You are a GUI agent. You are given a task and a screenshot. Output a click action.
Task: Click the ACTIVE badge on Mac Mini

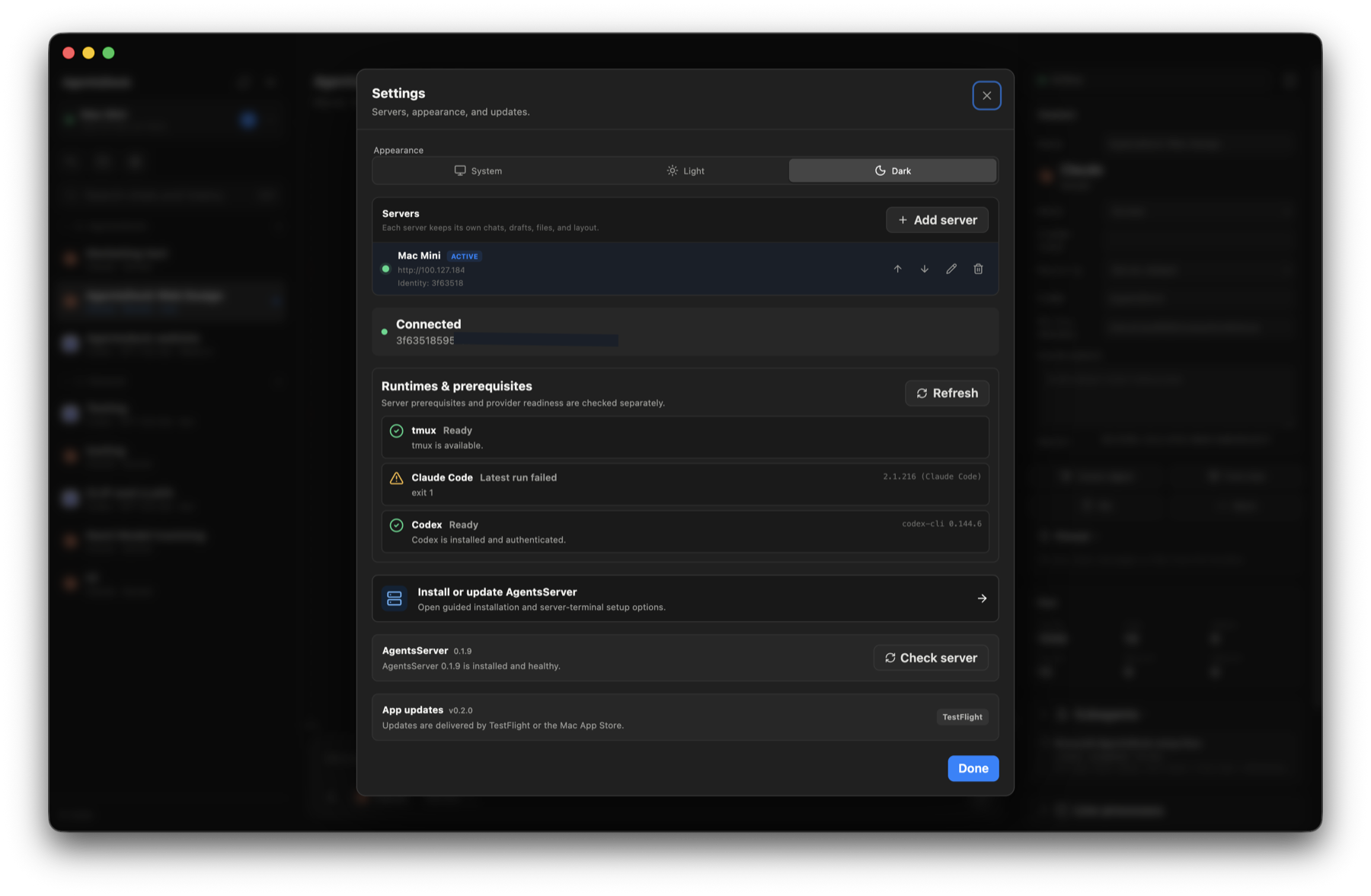tap(464, 257)
